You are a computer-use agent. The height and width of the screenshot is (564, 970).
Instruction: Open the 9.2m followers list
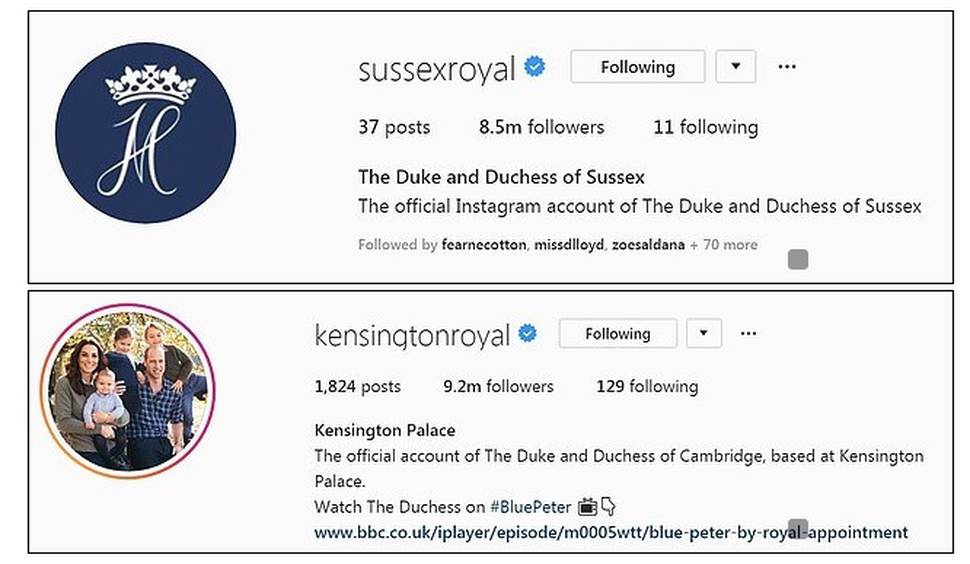tap(498, 386)
